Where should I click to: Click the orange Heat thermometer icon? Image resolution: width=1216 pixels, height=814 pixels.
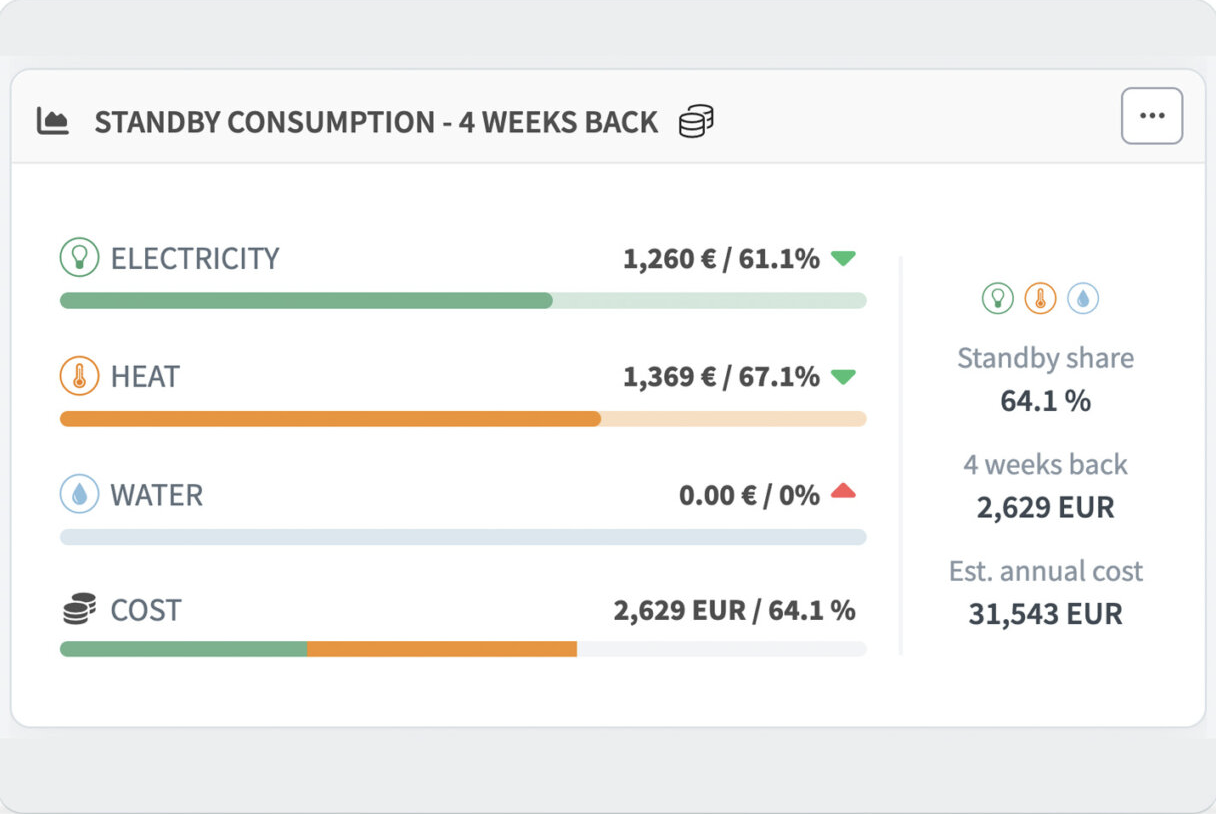click(79, 377)
